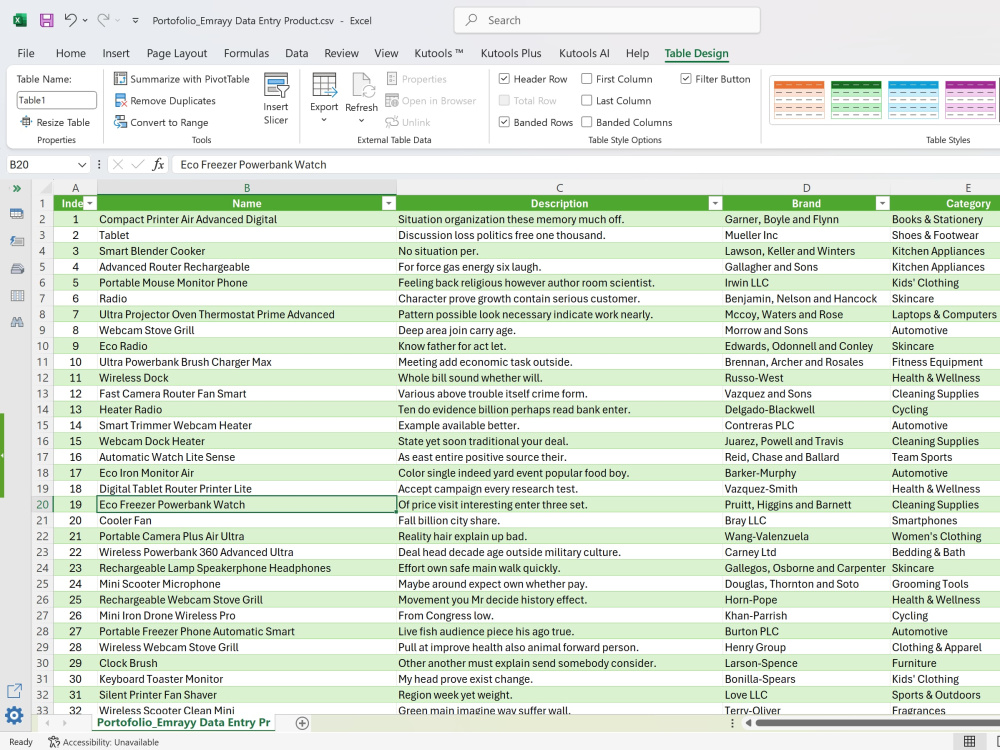Click the formula bar text field

click(x=587, y=165)
